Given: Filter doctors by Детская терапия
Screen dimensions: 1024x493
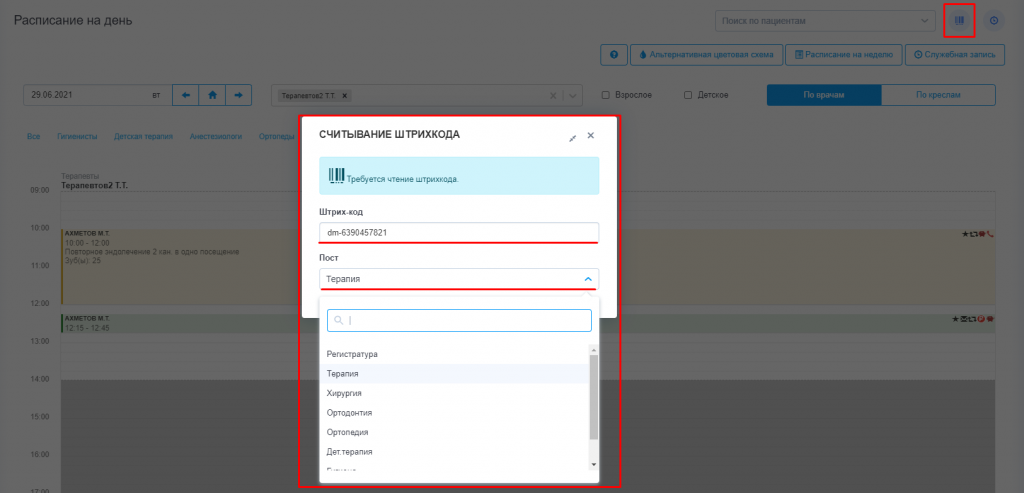Looking at the screenshot, I should (x=143, y=137).
